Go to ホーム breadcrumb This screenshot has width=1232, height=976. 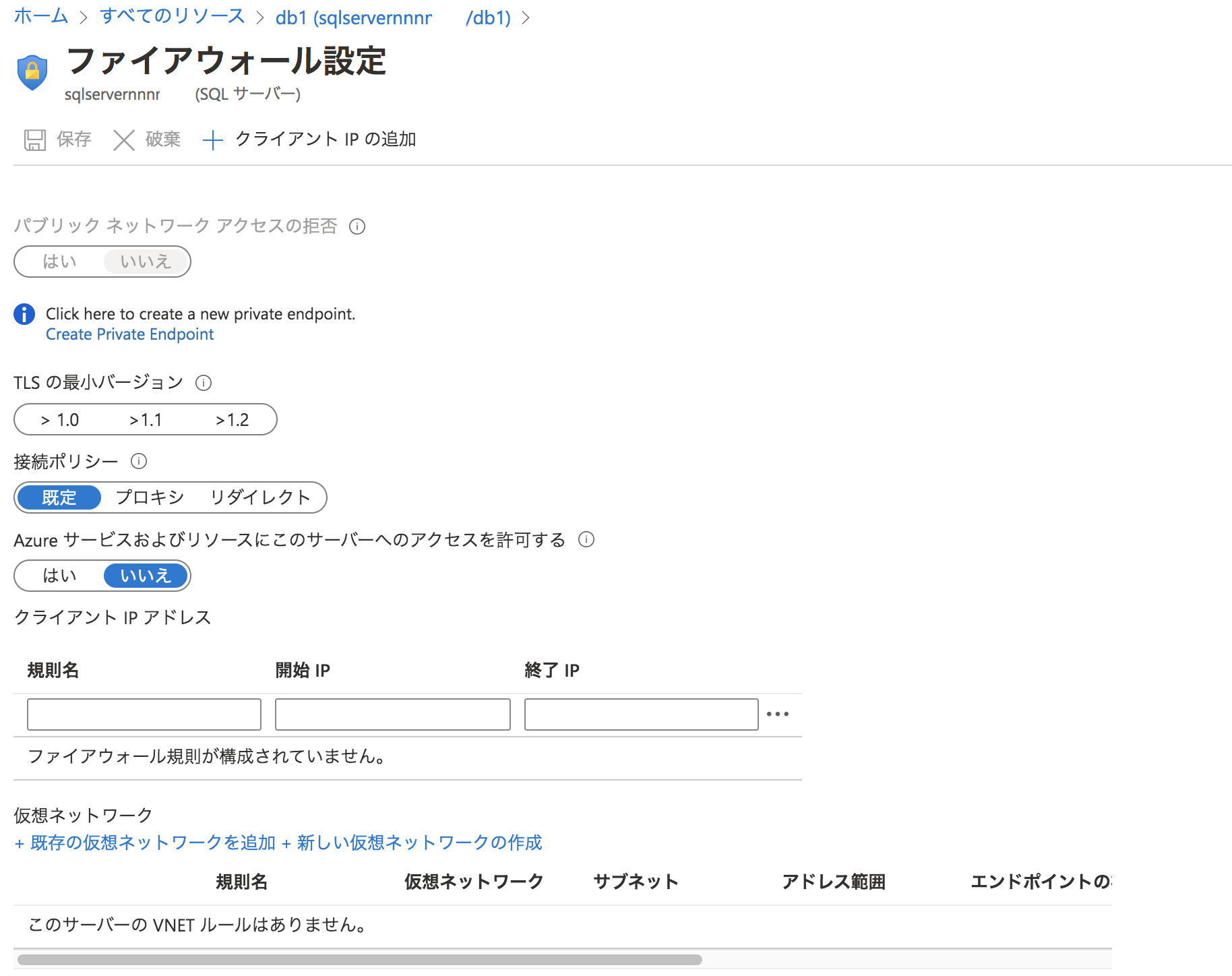click(x=41, y=16)
